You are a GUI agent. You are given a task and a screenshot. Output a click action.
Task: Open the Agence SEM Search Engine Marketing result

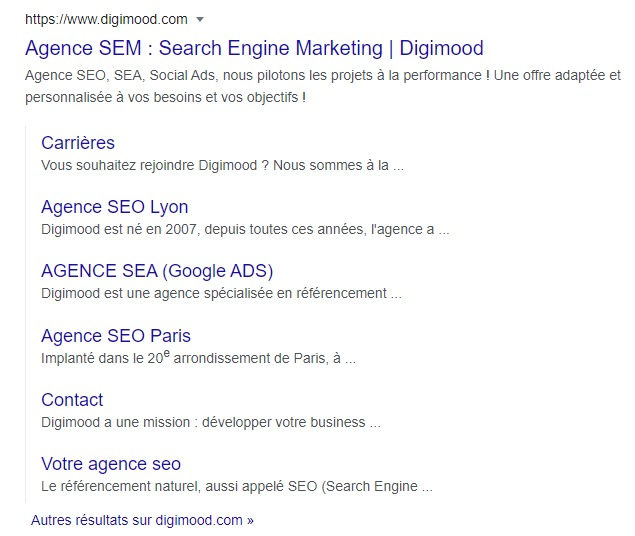[254, 48]
